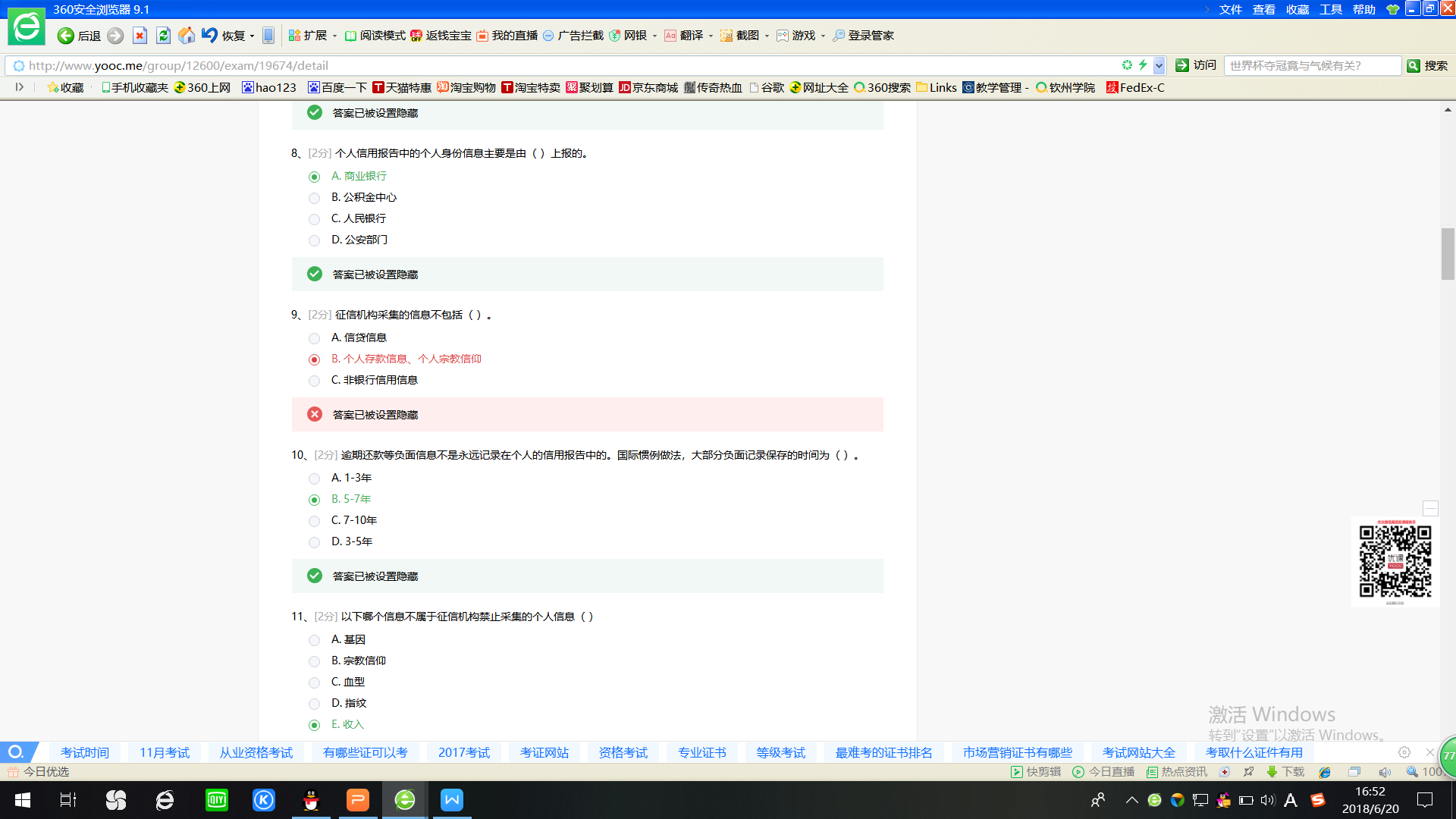The image size is (1456, 819).
Task: Open the 翻译 translate tool
Action: 685,36
